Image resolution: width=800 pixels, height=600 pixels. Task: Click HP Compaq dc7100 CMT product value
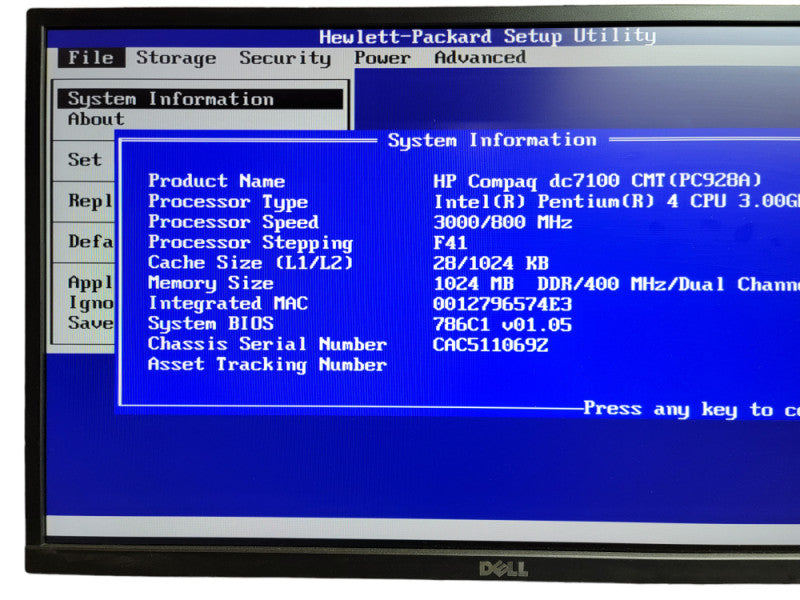click(x=597, y=181)
